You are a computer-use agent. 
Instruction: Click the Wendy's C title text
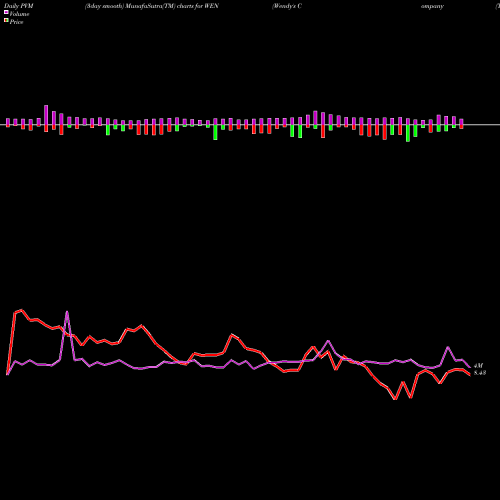coord(287,6)
